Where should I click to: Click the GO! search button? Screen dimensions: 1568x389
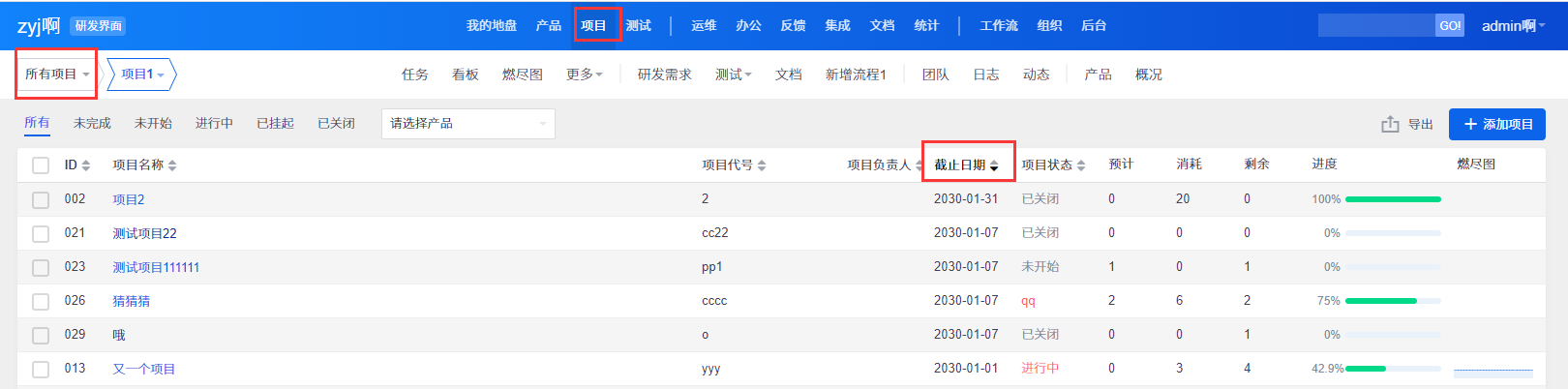[1449, 26]
